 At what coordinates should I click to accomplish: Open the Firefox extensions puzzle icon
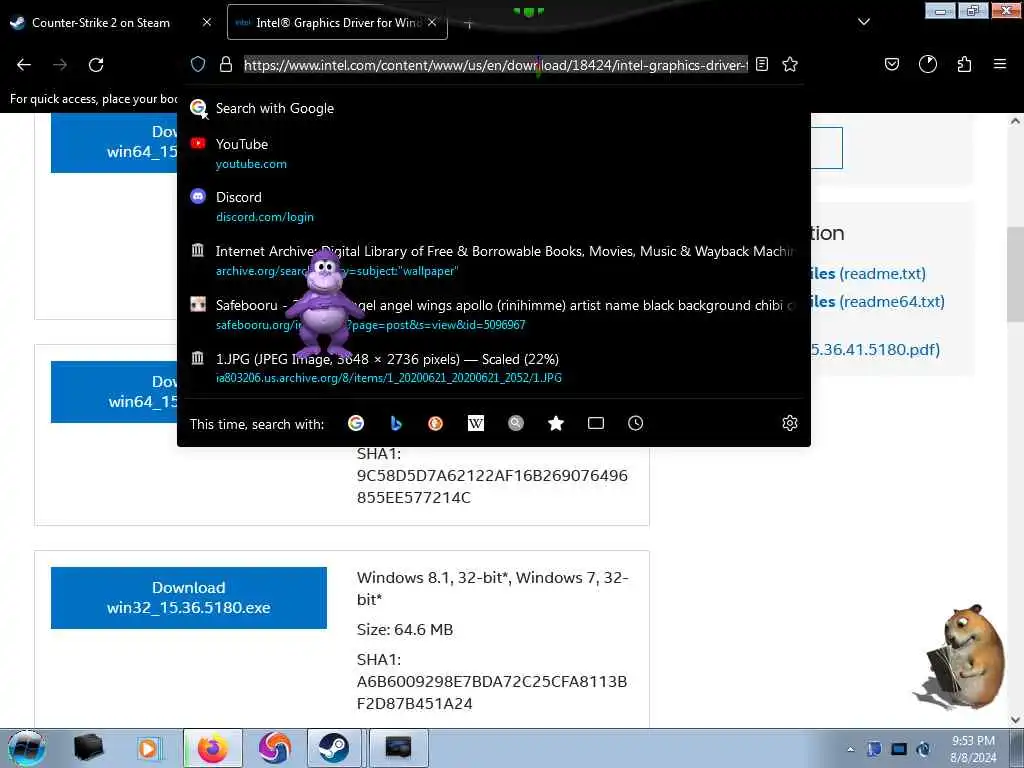pos(964,64)
